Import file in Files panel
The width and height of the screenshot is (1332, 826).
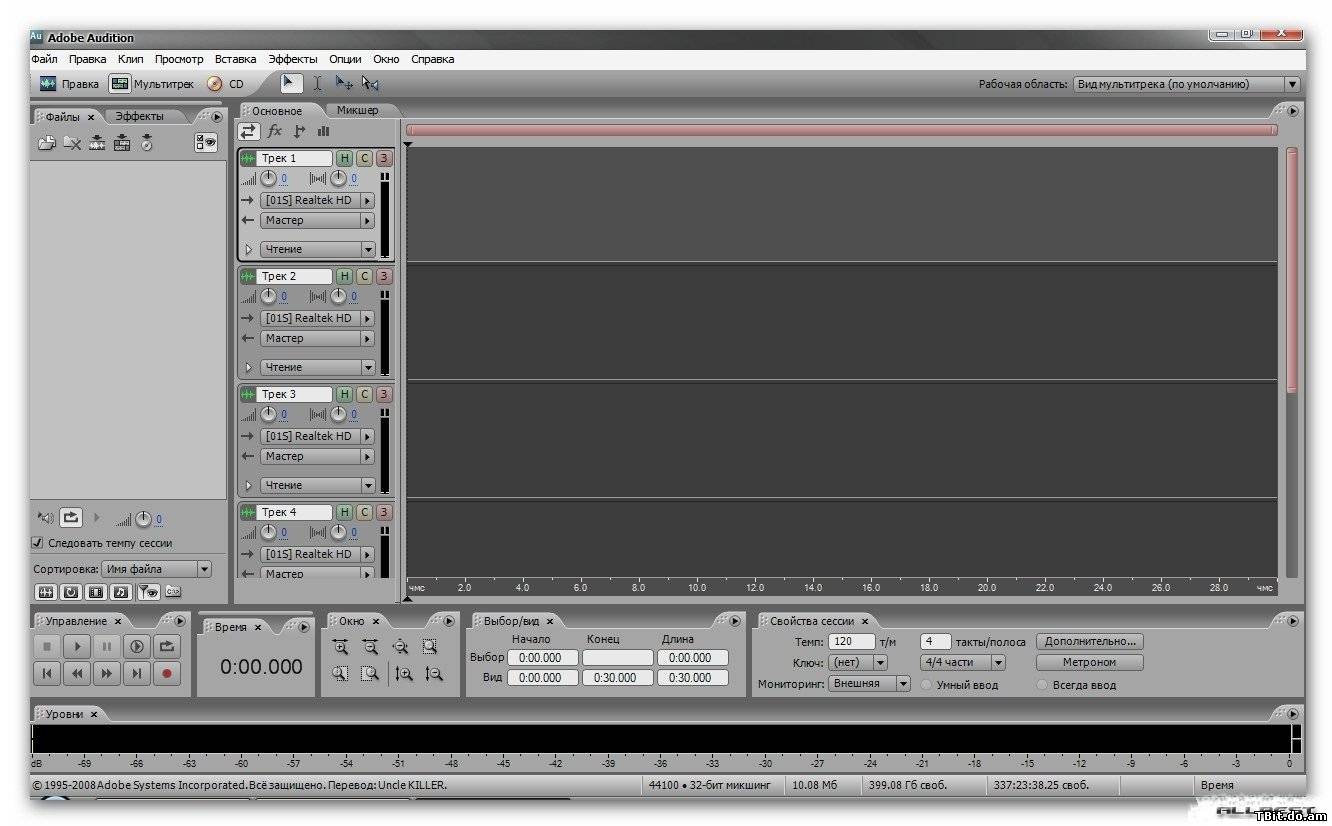pyautogui.click(x=46, y=143)
